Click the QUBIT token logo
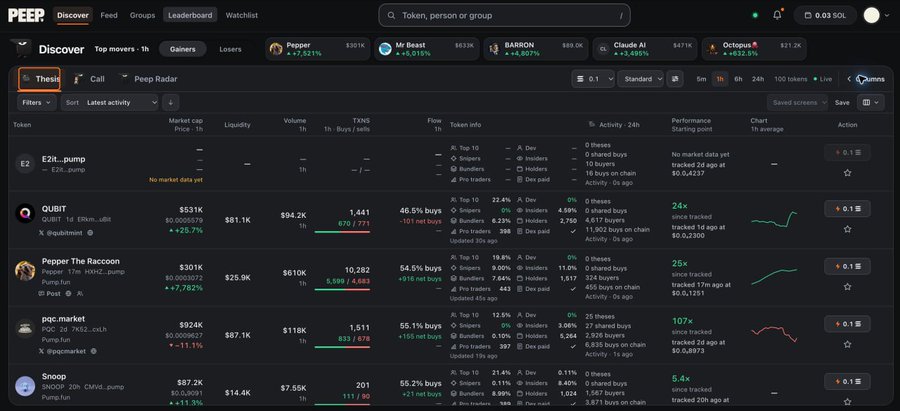 point(25,214)
